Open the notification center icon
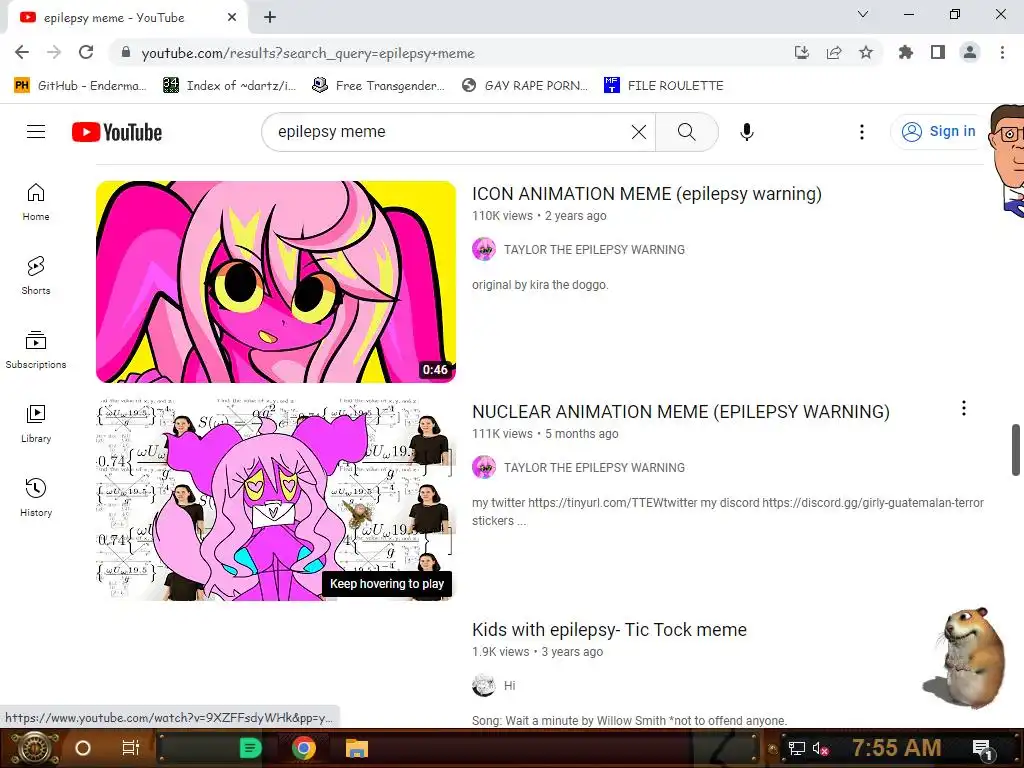1024x768 pixels. [x=982, y=749]
